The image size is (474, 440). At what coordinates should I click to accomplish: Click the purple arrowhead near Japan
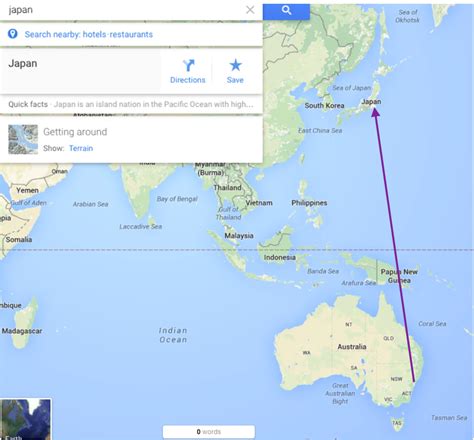point(375,112)
